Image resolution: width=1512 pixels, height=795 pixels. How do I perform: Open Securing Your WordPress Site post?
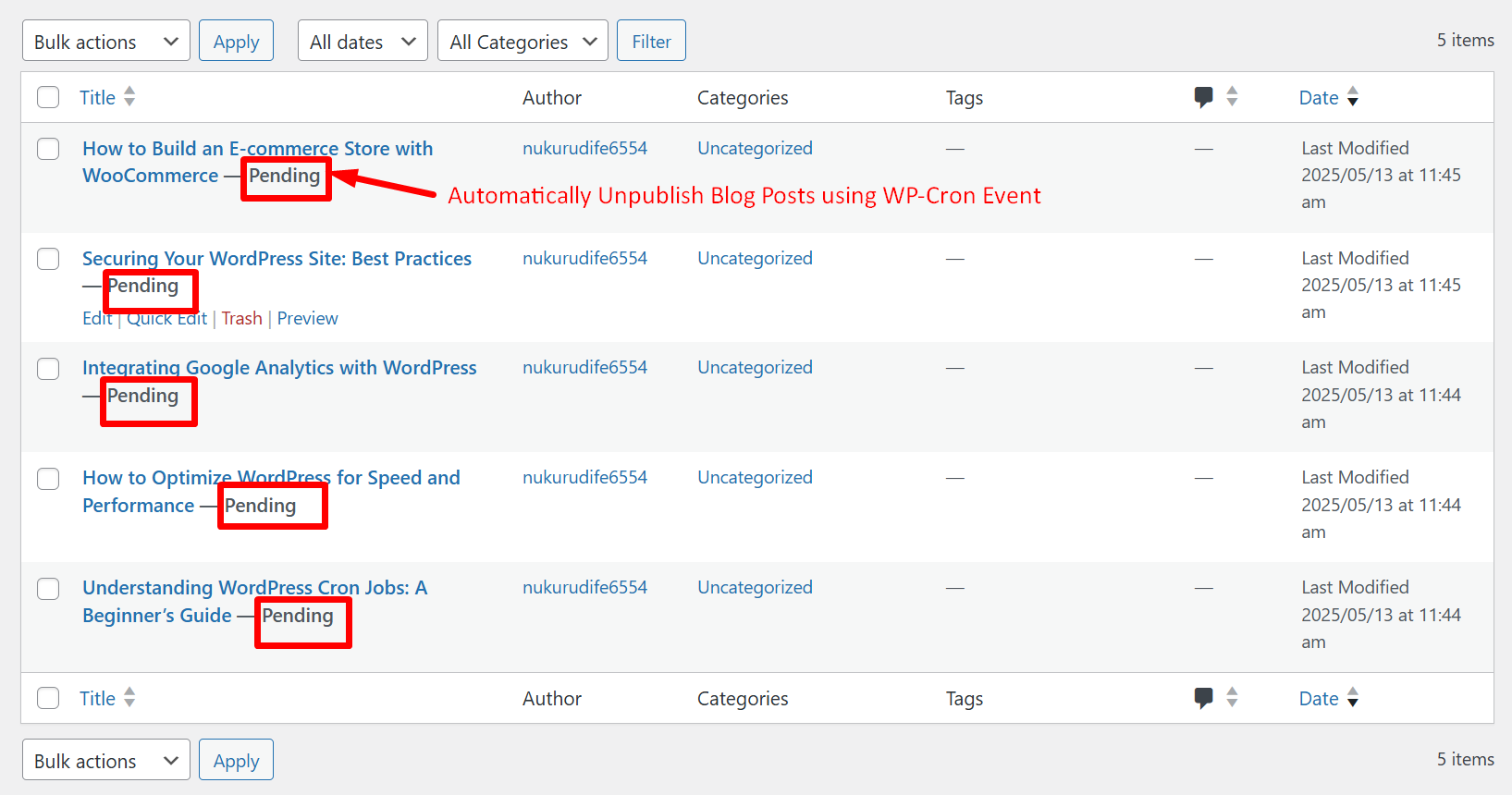coord(277,259)
